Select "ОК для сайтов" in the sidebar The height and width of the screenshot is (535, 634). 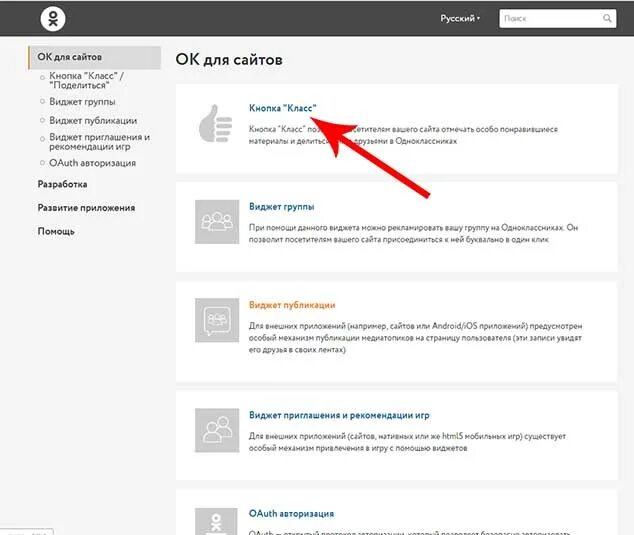[95, 57]
